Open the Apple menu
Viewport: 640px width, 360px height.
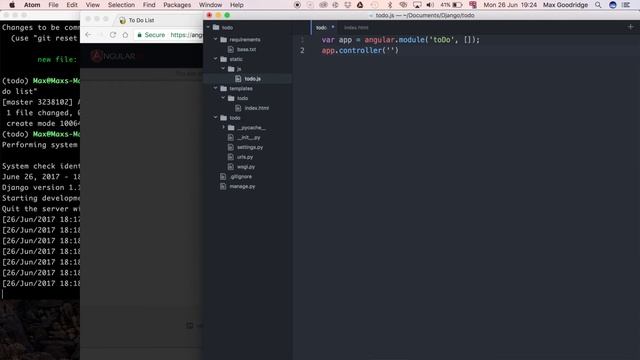(12, 5)
